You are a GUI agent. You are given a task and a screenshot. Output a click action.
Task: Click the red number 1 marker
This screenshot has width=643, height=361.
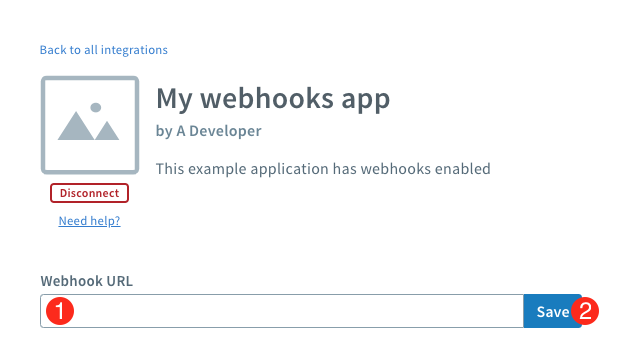point(60,311)
